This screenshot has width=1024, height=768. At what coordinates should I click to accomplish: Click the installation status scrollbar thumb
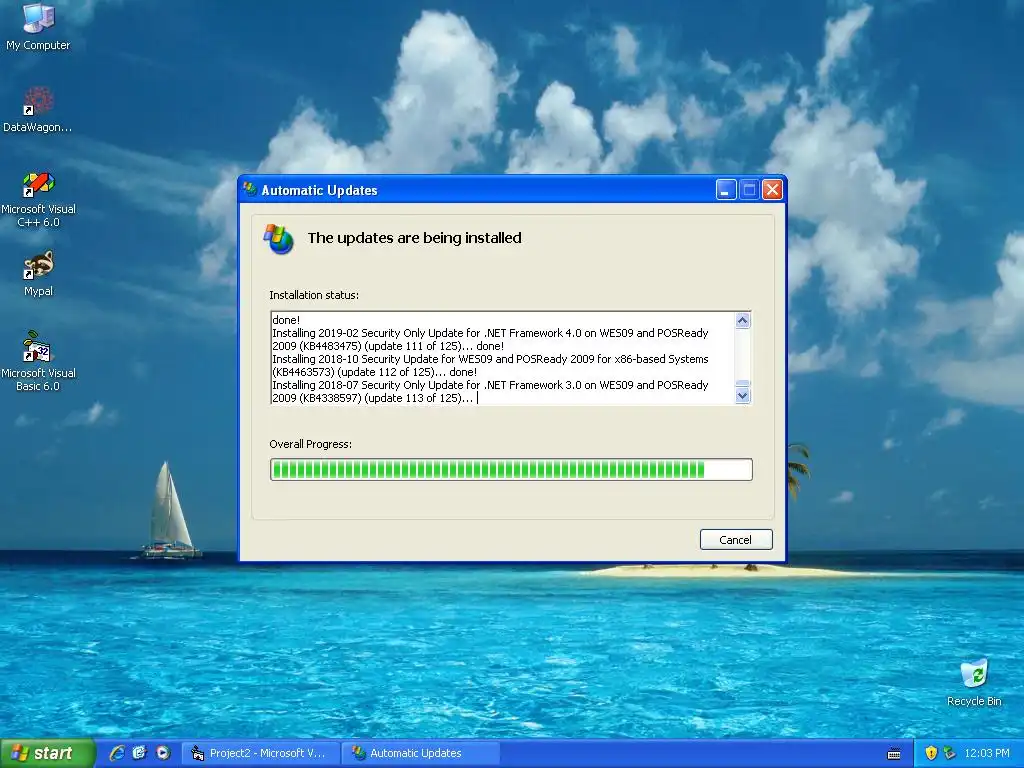click(x=743, y=384)
